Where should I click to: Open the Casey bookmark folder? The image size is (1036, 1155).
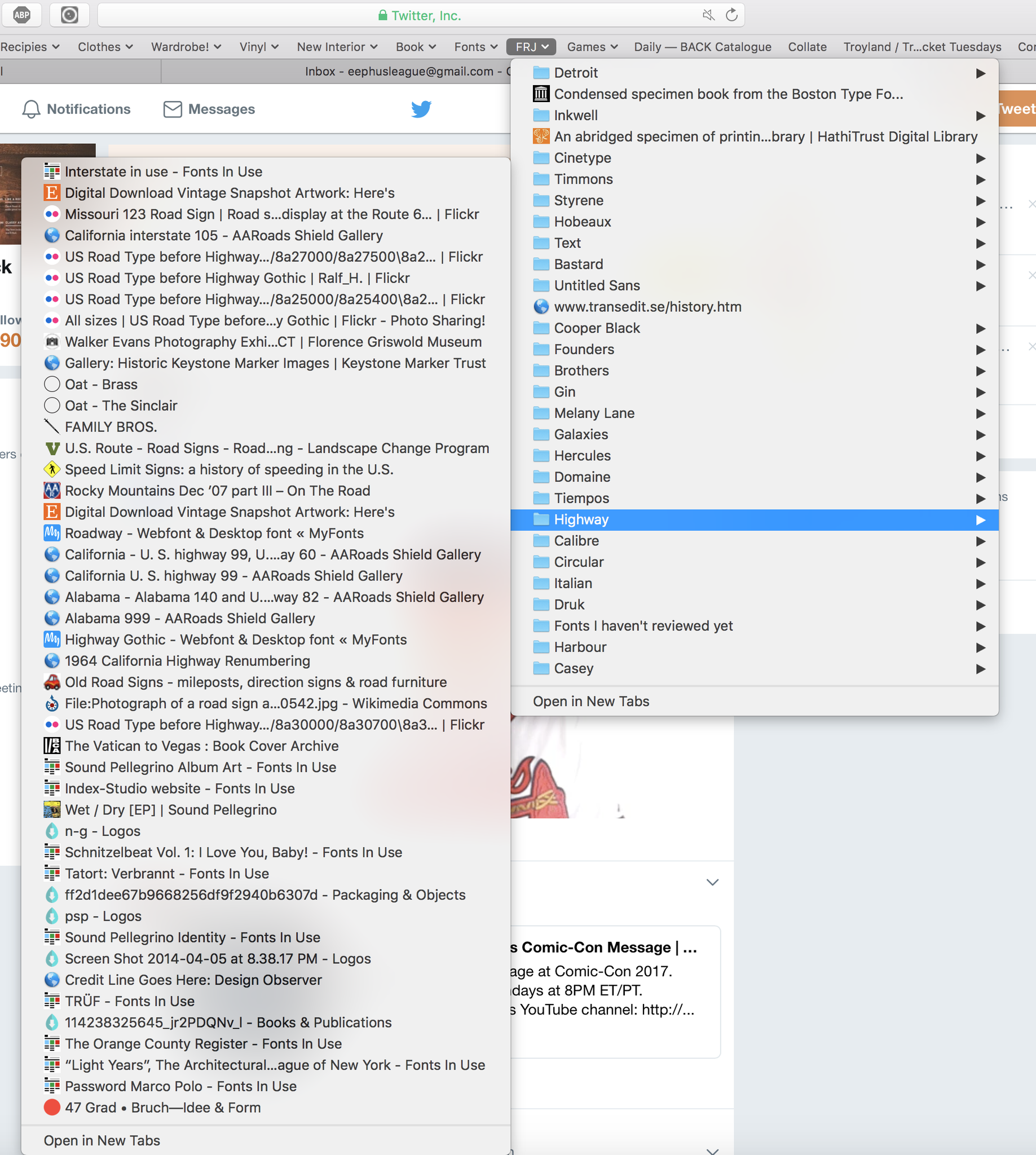pos(754,668)
